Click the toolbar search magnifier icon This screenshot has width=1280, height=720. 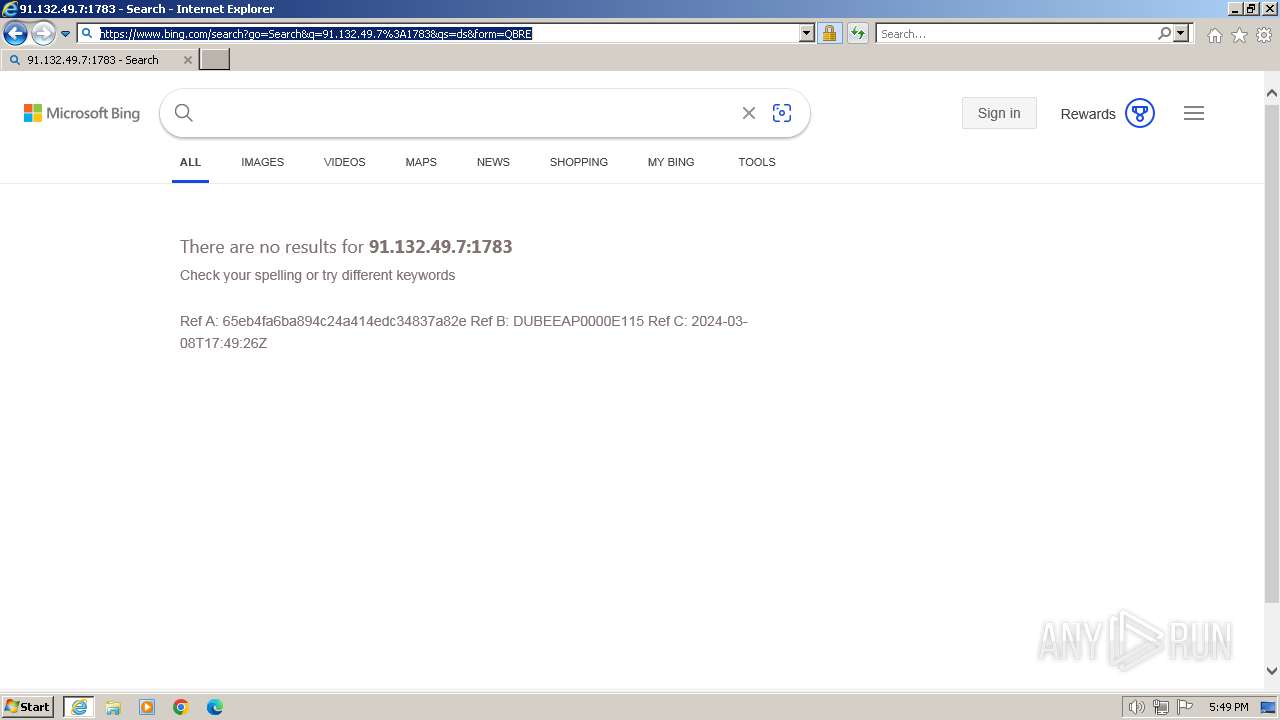tap(1164, 33)
